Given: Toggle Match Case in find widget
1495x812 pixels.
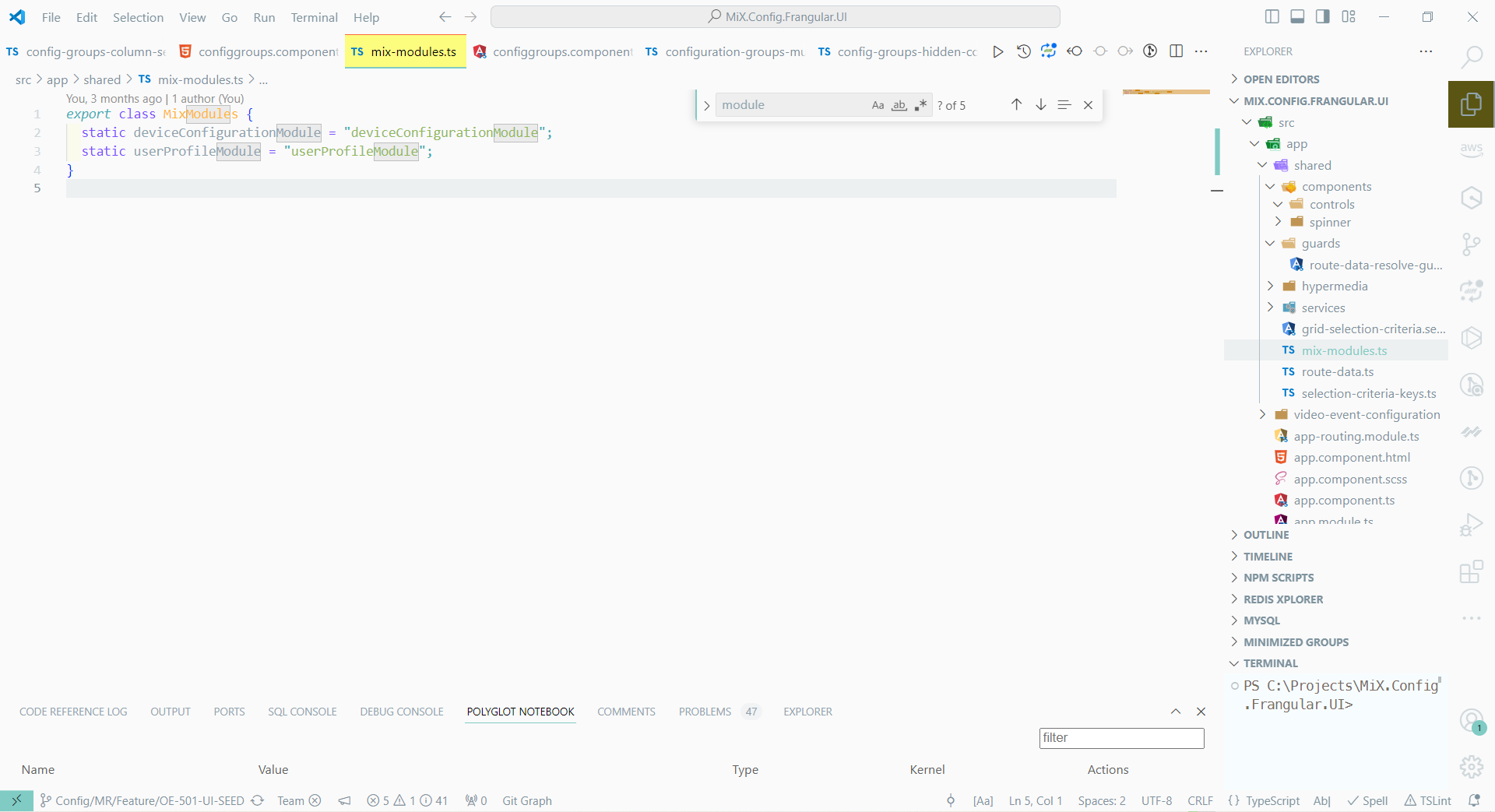Looking at the screenshot, I should [x=878, y=105].
